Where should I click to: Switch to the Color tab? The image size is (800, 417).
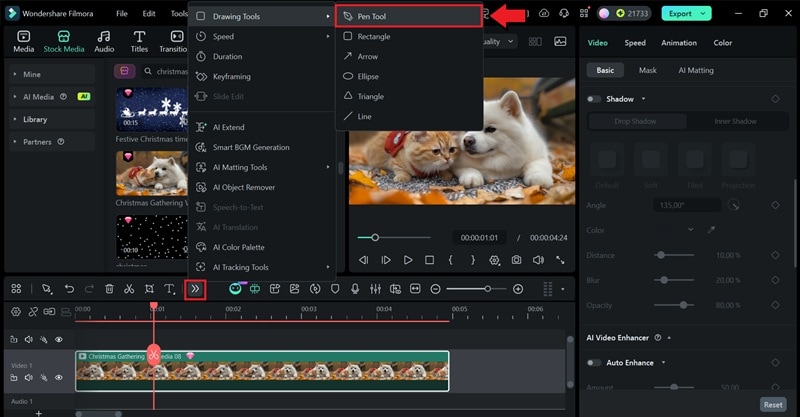pos(722,43)
